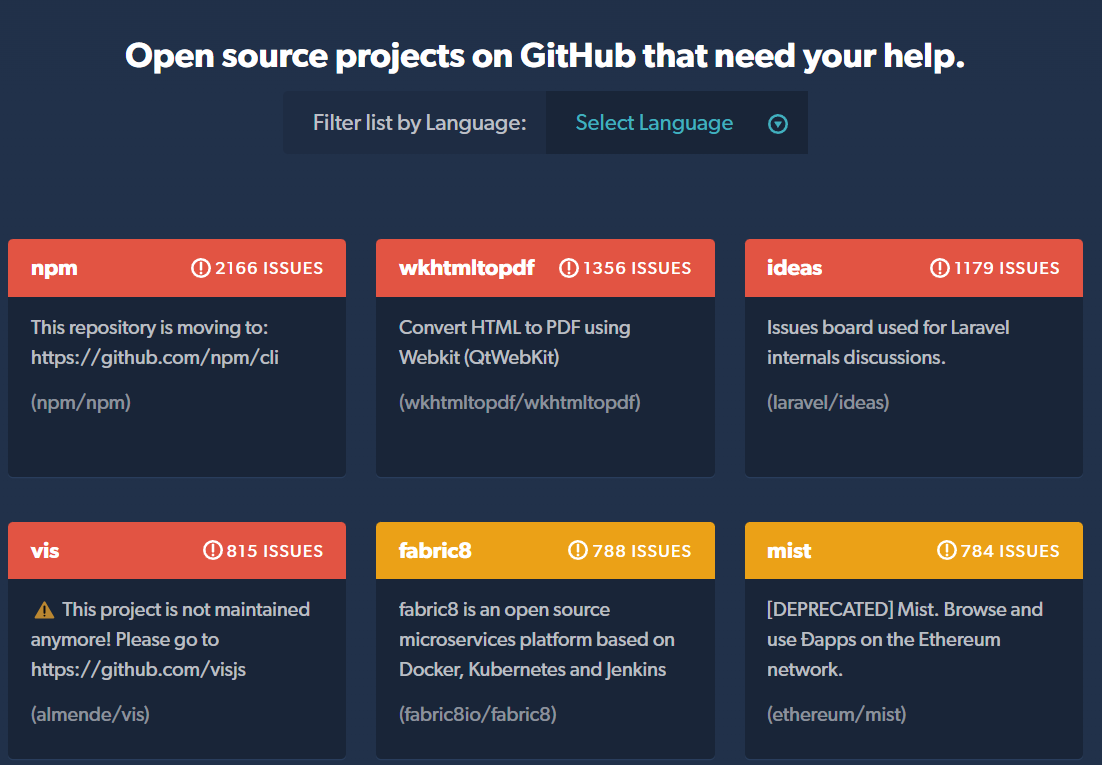Click the (ethereum/mist) repository path

click(x=836, y=714)
